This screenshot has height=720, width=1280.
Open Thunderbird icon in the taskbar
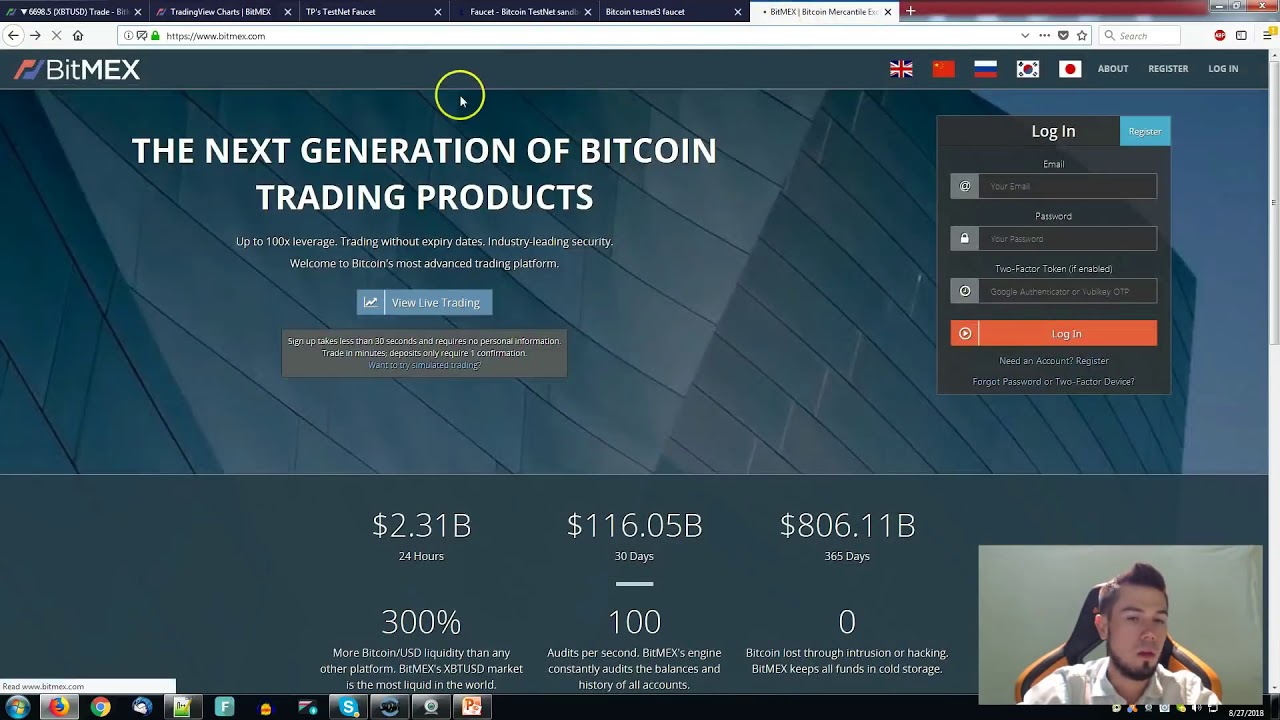[x=141, y=707]
